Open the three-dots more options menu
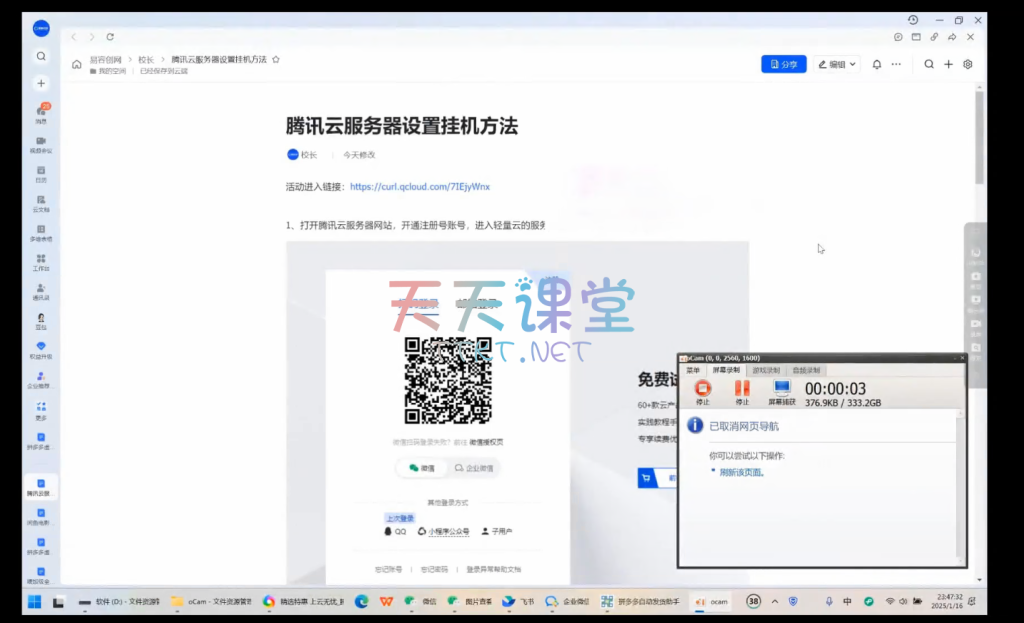The image size is (1024, 623). (x=896, y=64)
